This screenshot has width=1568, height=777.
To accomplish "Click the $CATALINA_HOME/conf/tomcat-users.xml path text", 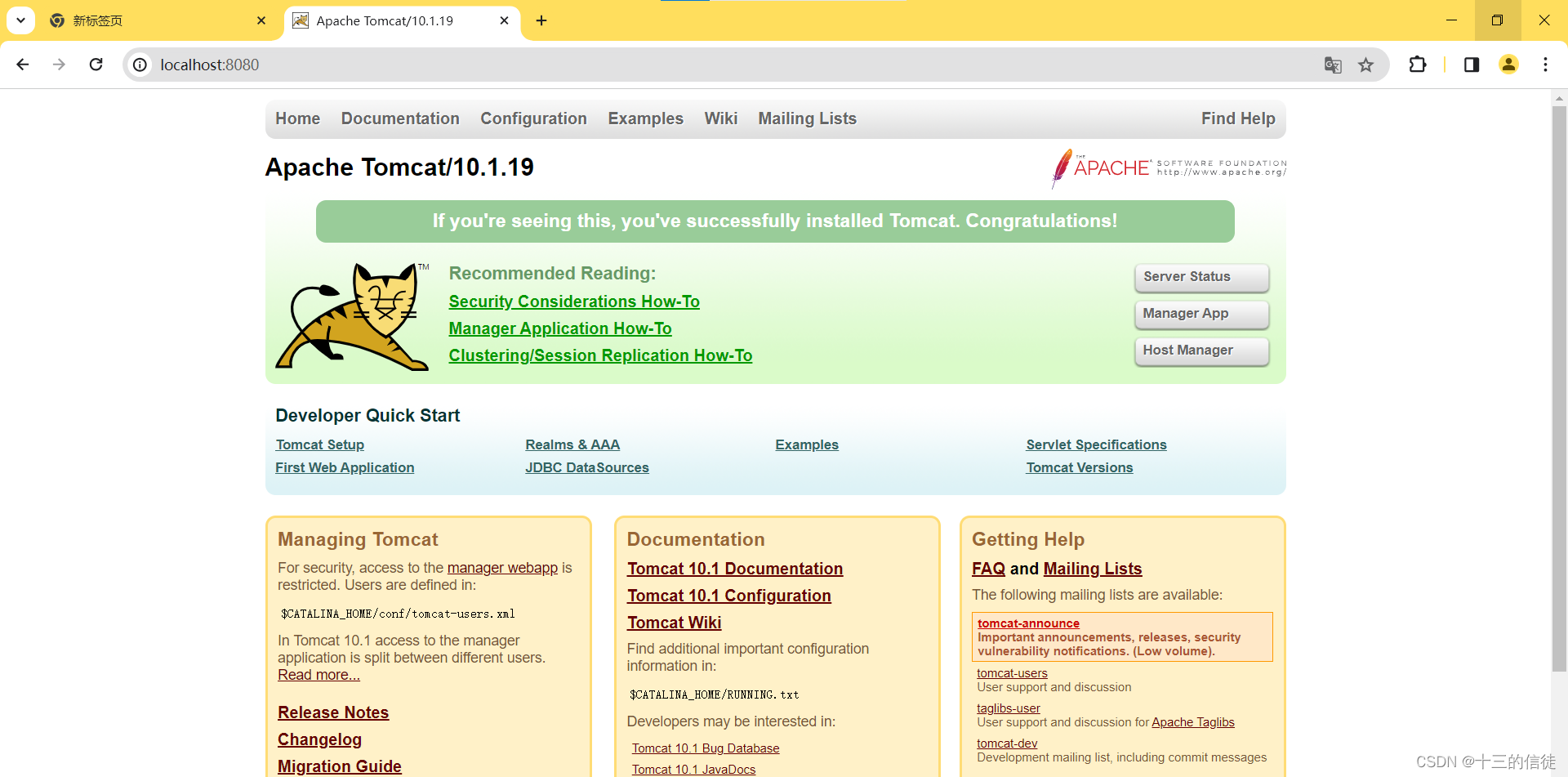I will 398,614.
